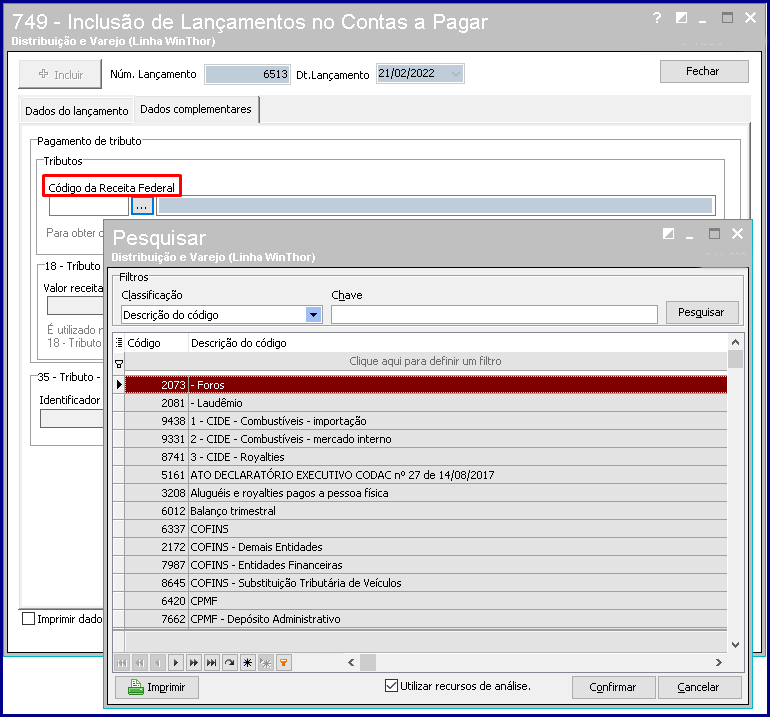Click the Código da Receita Federal field
This screenshot has height=717, width=770.
89,206
